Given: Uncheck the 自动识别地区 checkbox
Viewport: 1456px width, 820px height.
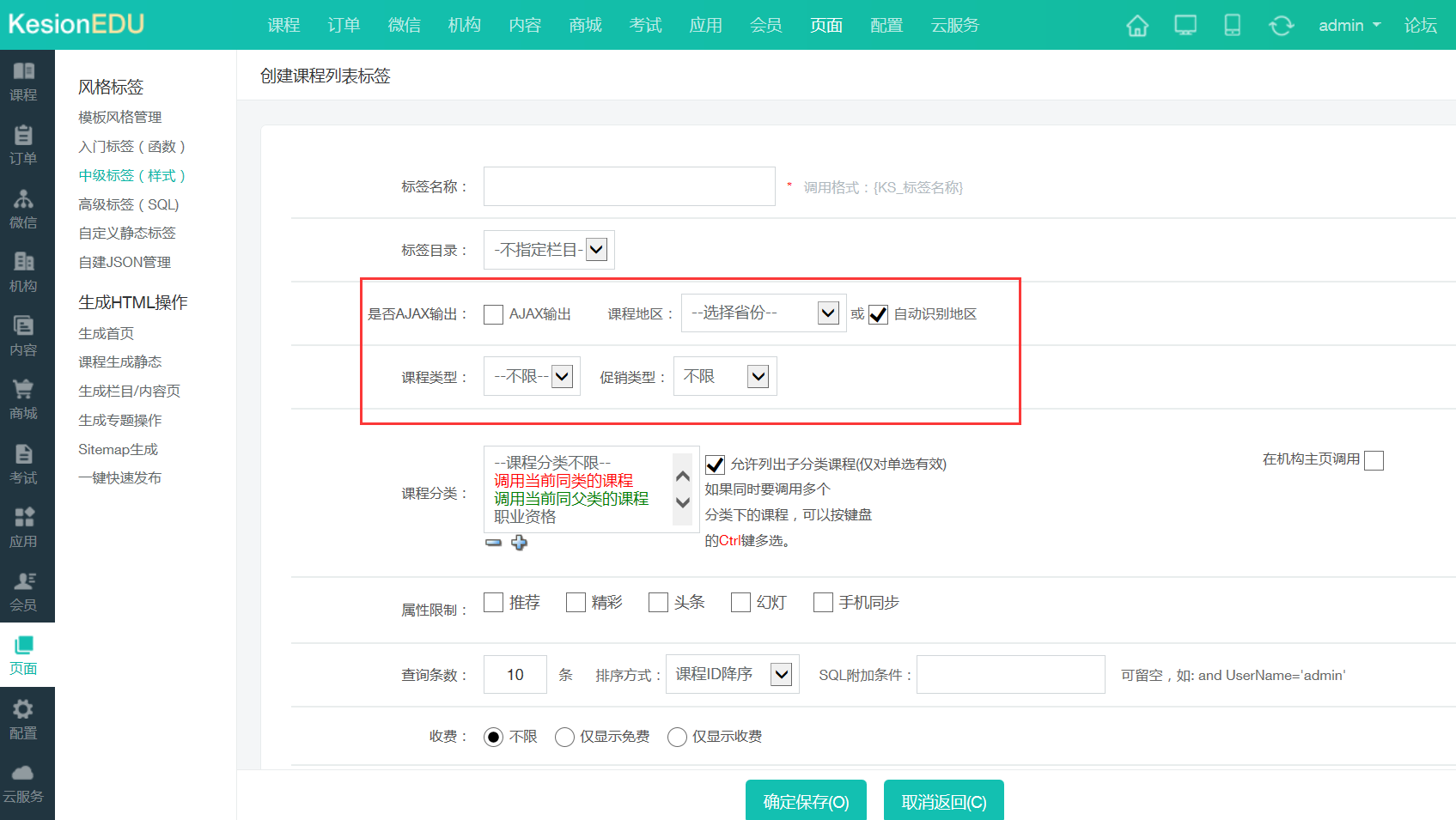Looking at the screenshot, I should [878, 314].
